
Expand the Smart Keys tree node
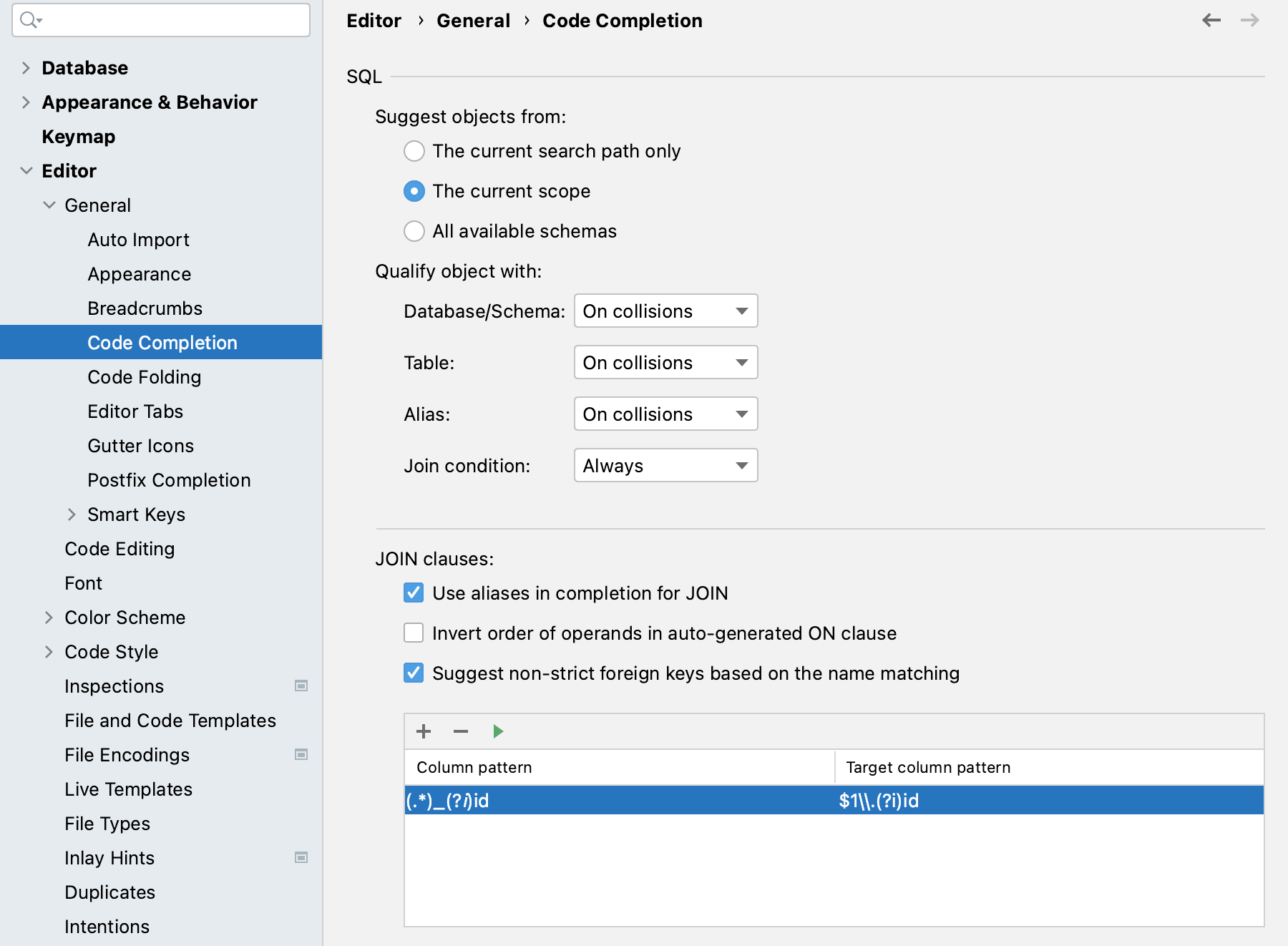(72, 514)
